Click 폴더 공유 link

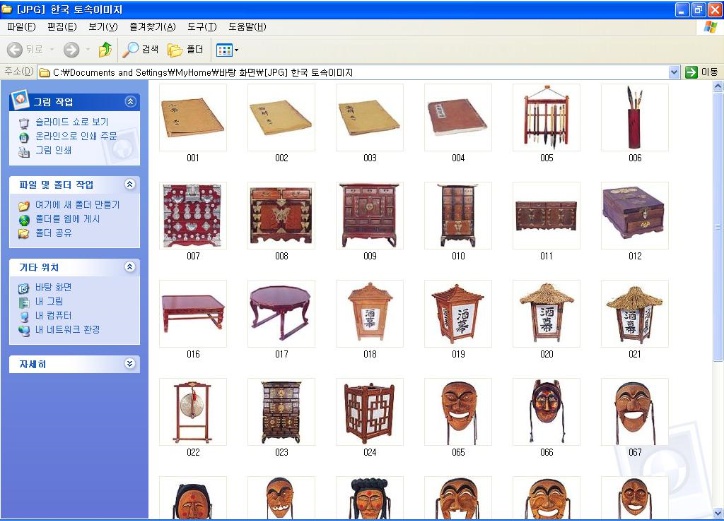tap(54, 233)
